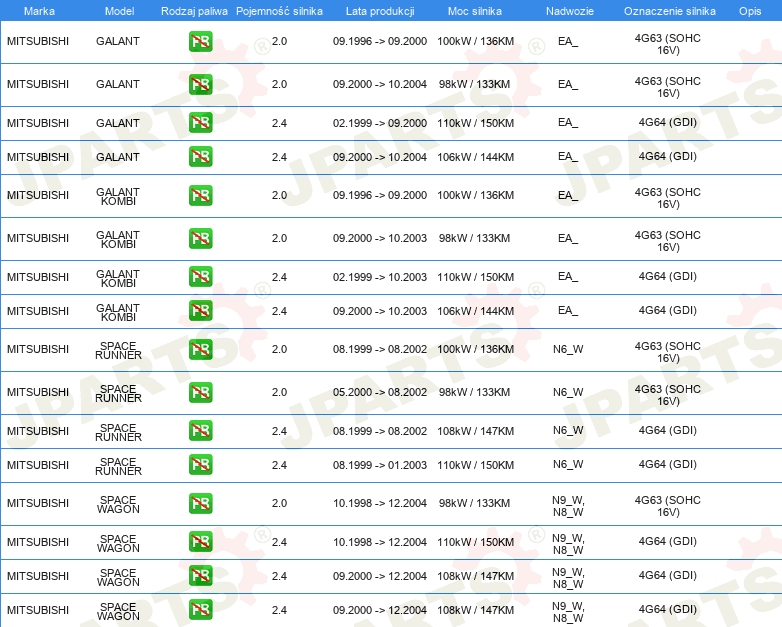Click PB fuel icon in Space Wagon 98kW/133KM row
Viewport: 782px width, 627px height.
[200, 503]
